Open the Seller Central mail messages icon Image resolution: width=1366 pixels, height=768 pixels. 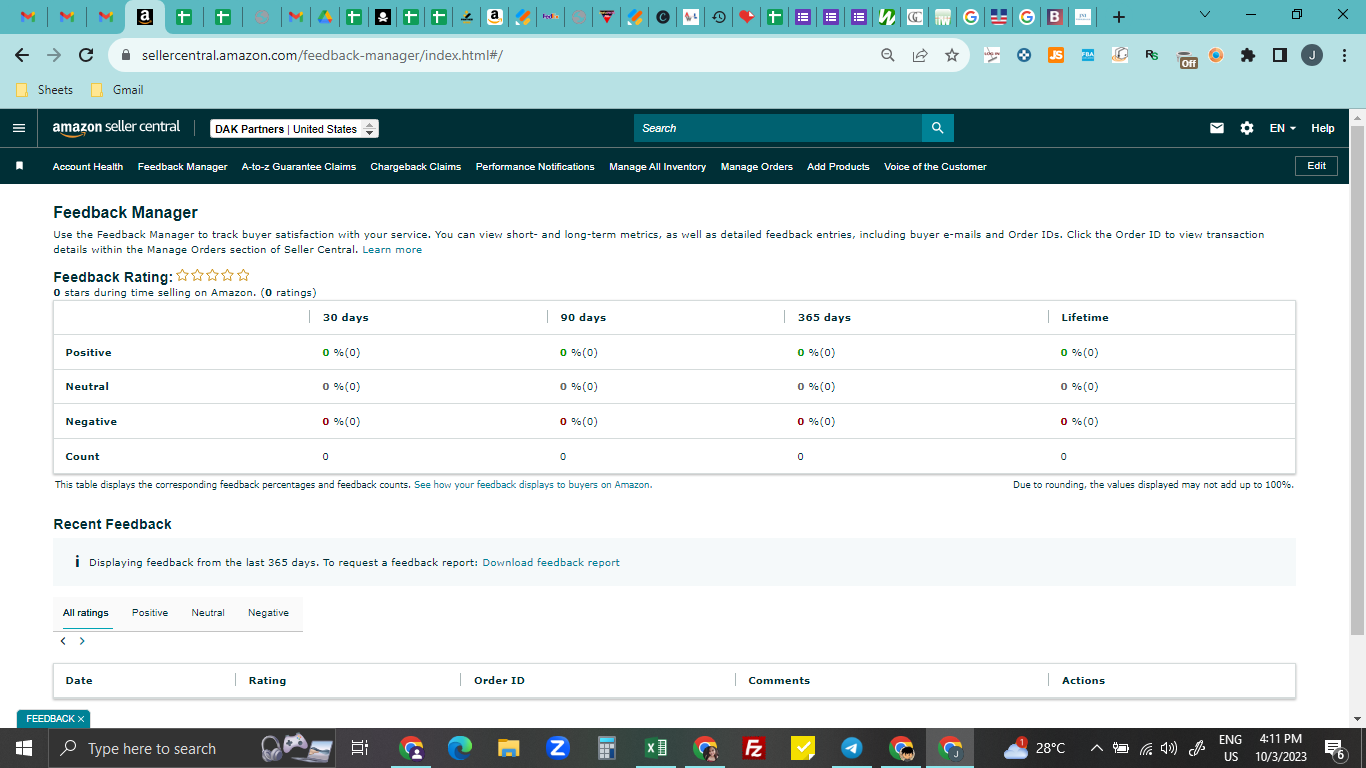1217,128
